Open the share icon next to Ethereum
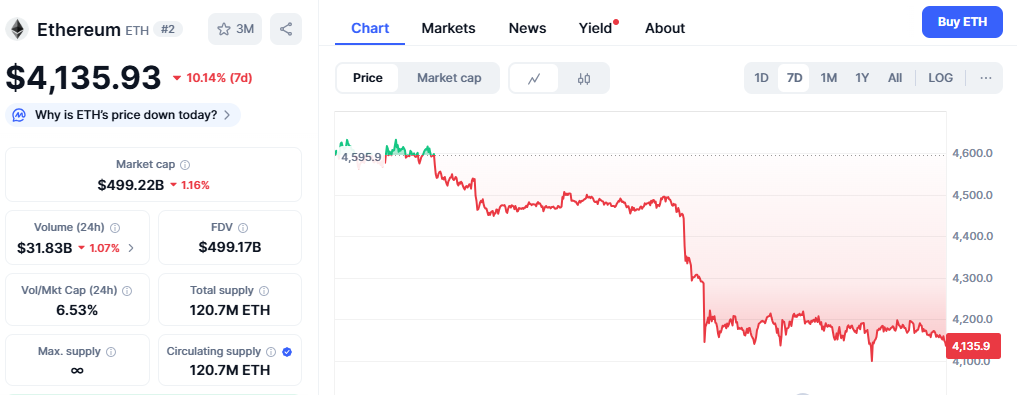This screenshot has height=395, width=1017. point(286,29)
